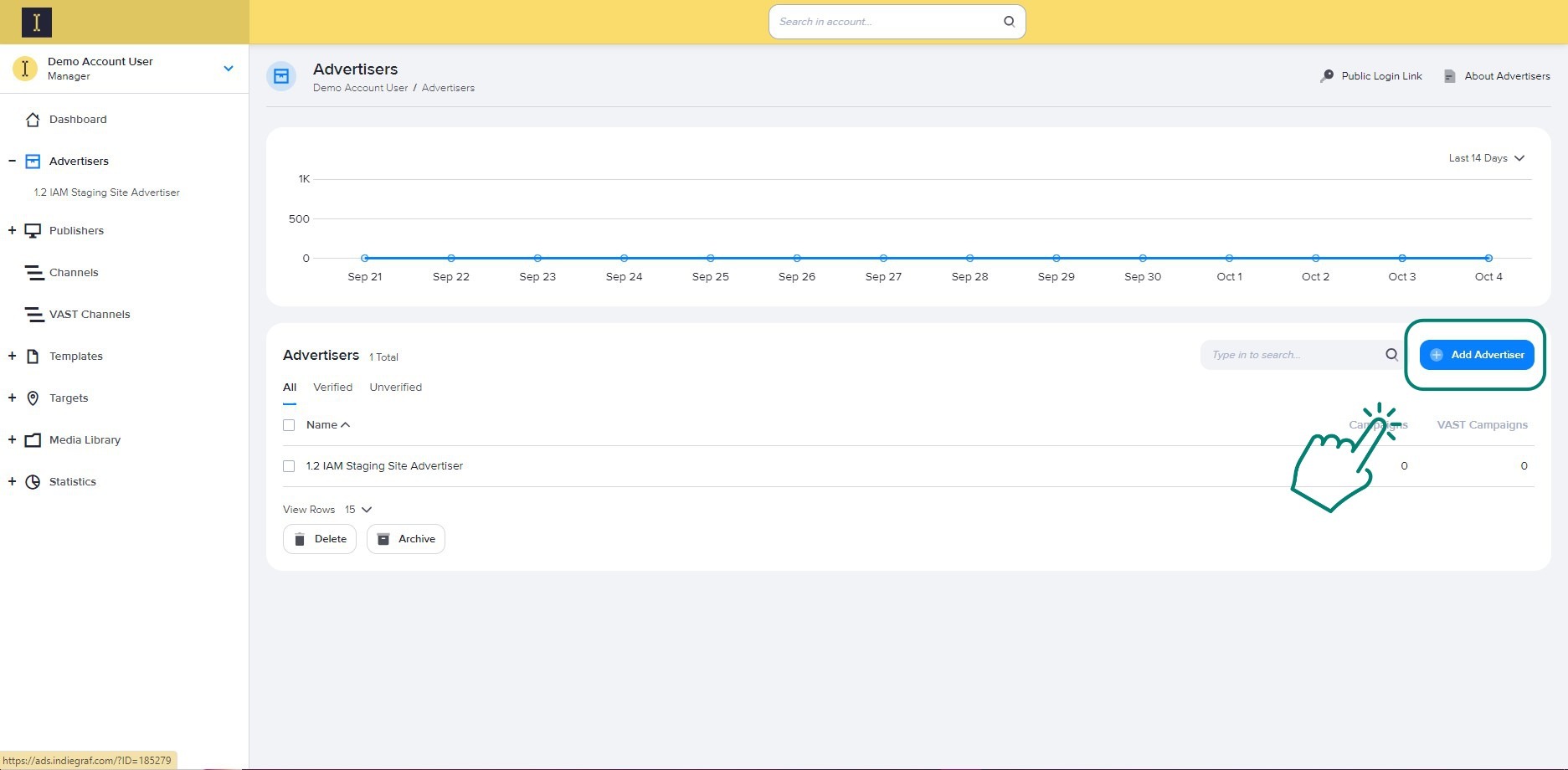Click the Oct 4 data point on chart
The width and height of the screenshot is (1568, 770).
pyautogui.click(x=1488, y=258)
